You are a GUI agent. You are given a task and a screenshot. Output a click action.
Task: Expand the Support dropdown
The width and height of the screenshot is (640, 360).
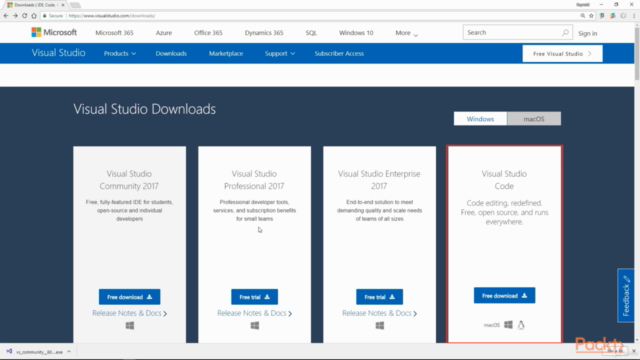[x=280, y=53]
